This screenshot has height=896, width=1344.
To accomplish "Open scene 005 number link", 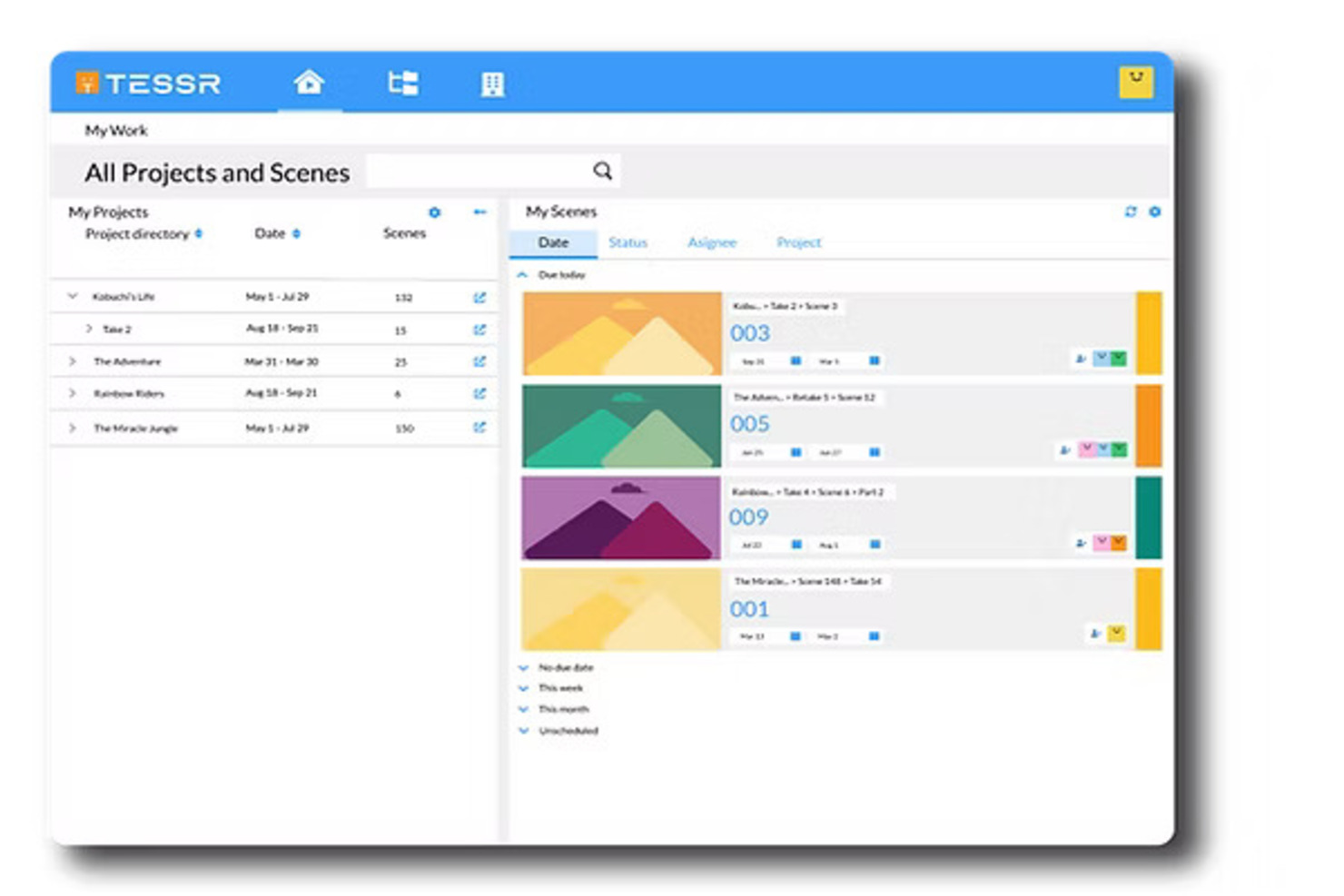I will pos(749,424).
